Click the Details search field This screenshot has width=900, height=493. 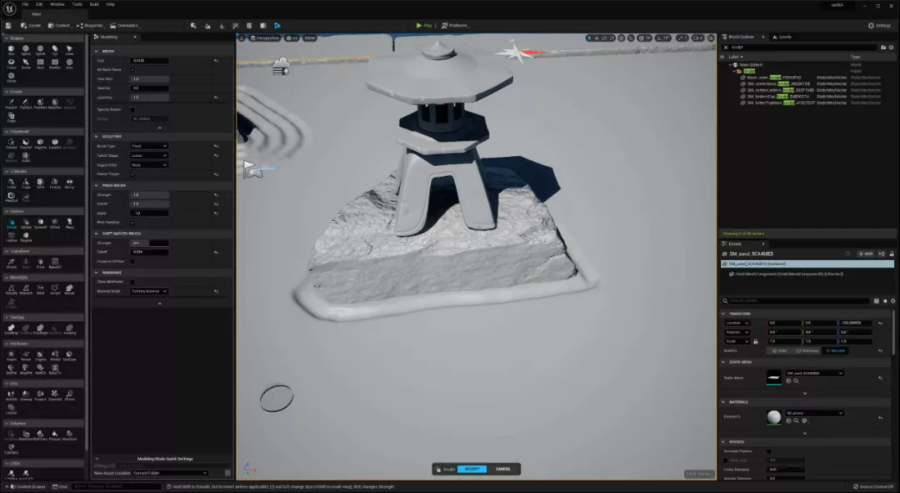click(795, 301)
